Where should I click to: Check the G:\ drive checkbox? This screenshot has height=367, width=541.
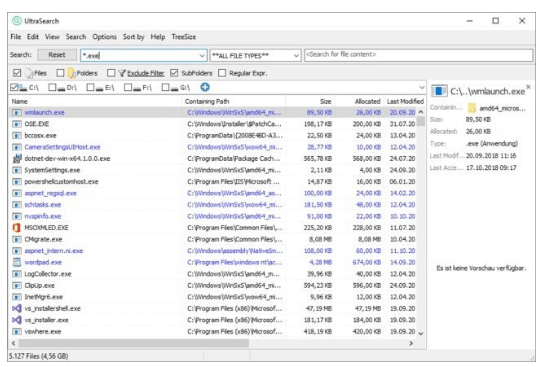pos(165,87)
